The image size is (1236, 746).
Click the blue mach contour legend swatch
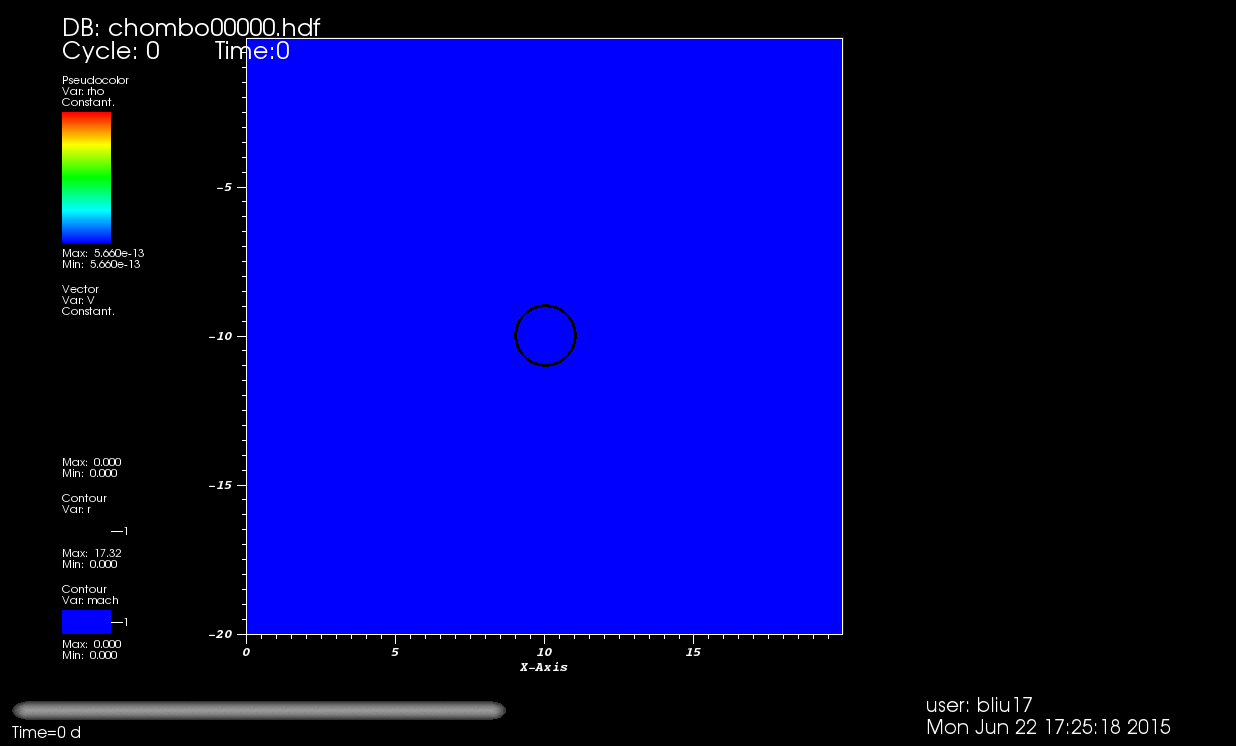point(86,622)
